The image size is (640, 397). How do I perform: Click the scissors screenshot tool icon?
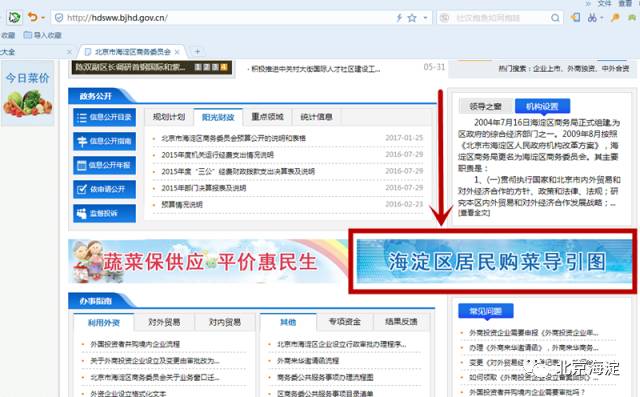592,18
